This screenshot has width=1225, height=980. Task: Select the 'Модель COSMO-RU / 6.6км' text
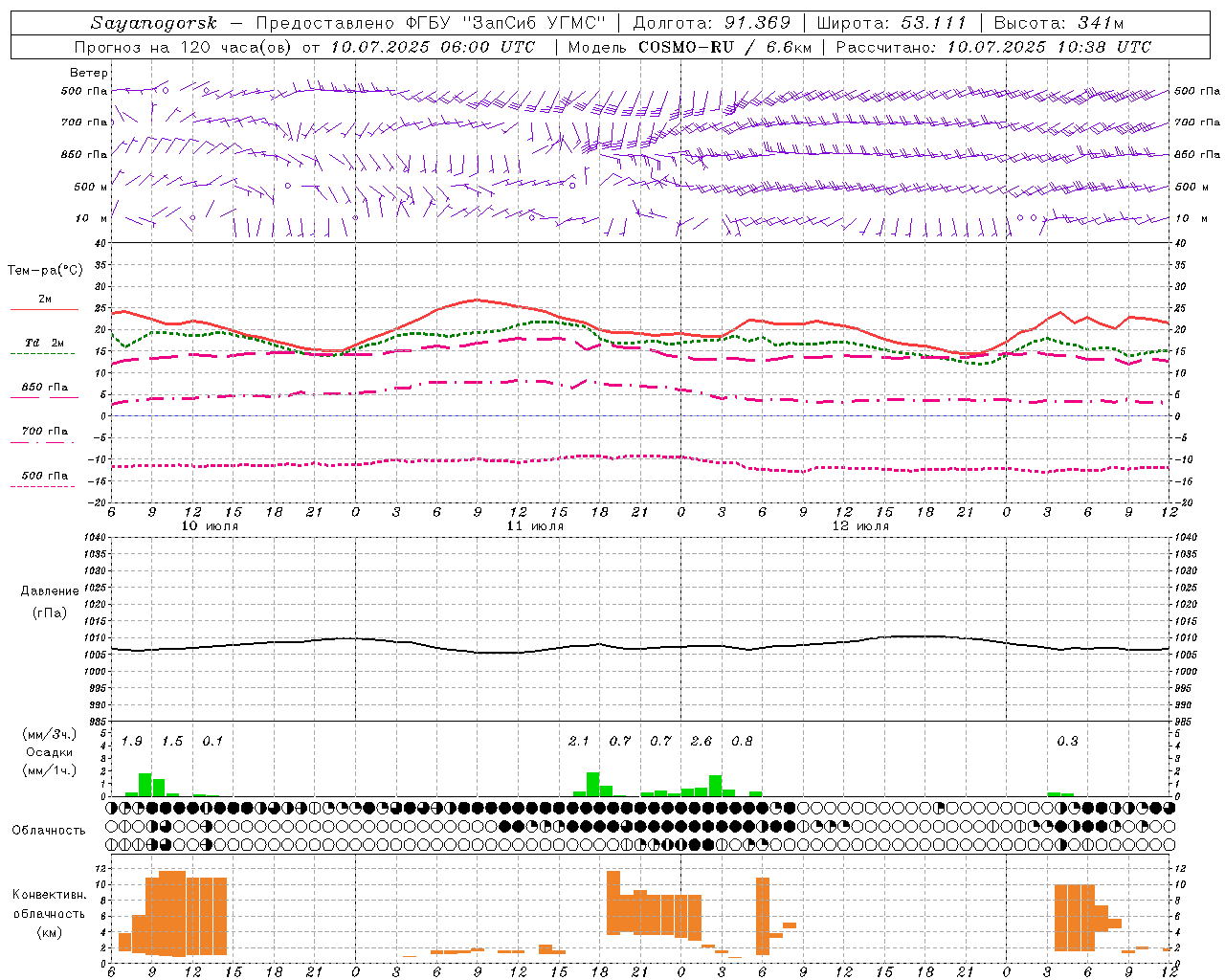tap(692, 47)
